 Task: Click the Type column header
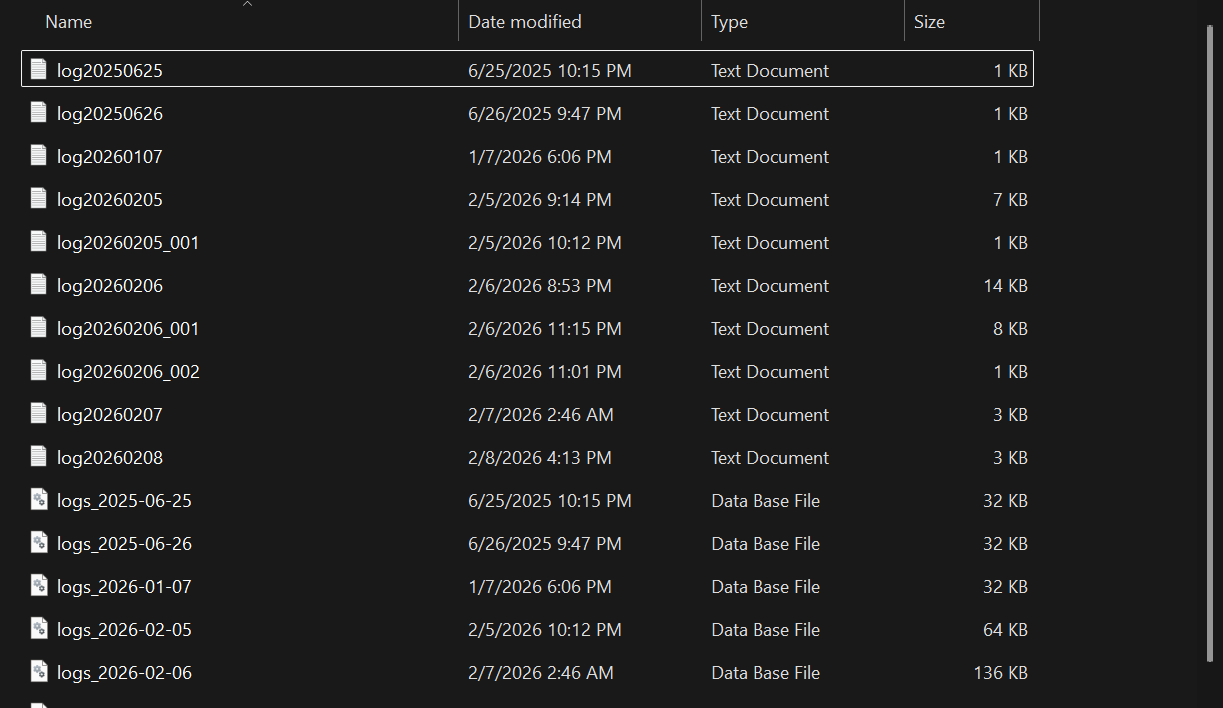click(x=729, y=22)
